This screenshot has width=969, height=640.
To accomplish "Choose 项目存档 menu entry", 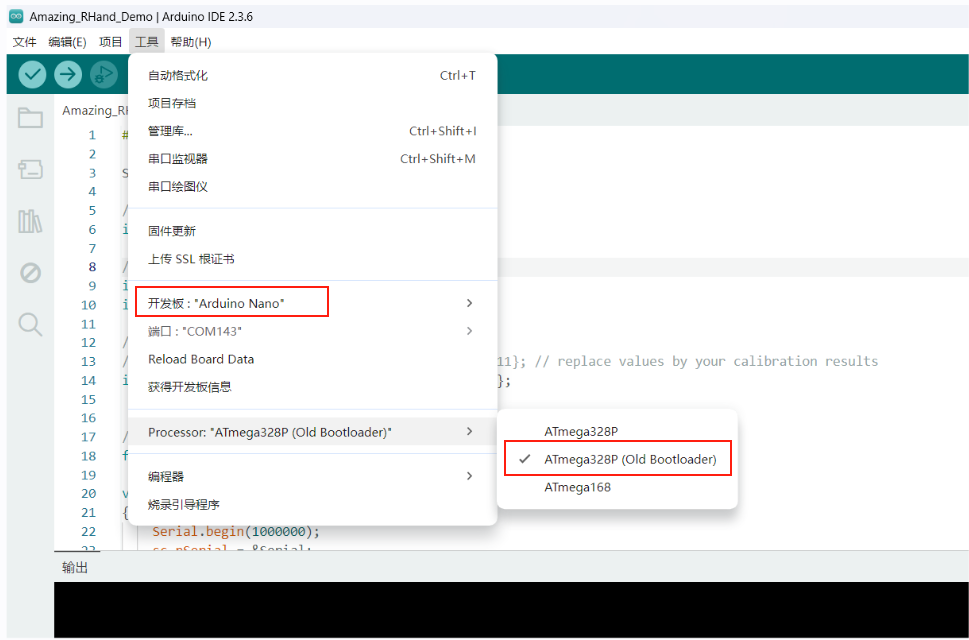I will pos(312,103).
